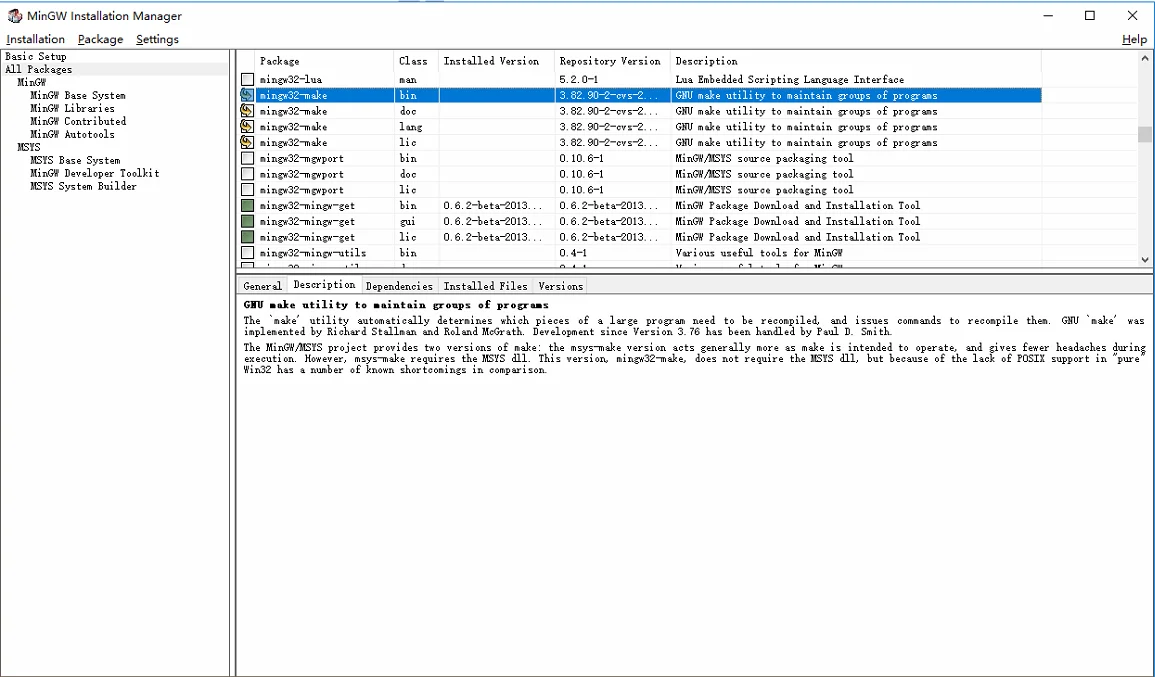Switch to the General tab
The height and width of the screenshot is (677, 1155).
pos(262,286)
